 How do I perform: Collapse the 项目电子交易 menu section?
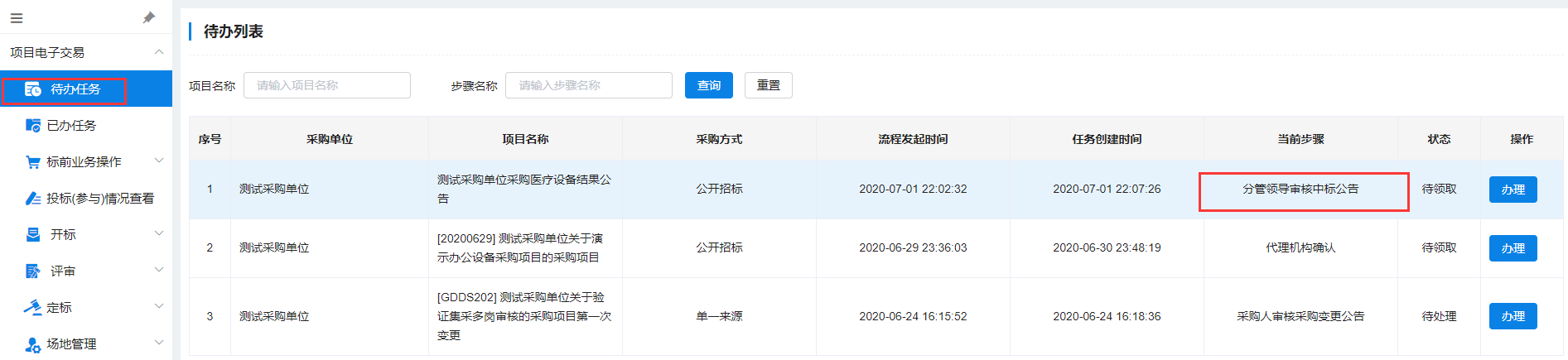point(159,52)
